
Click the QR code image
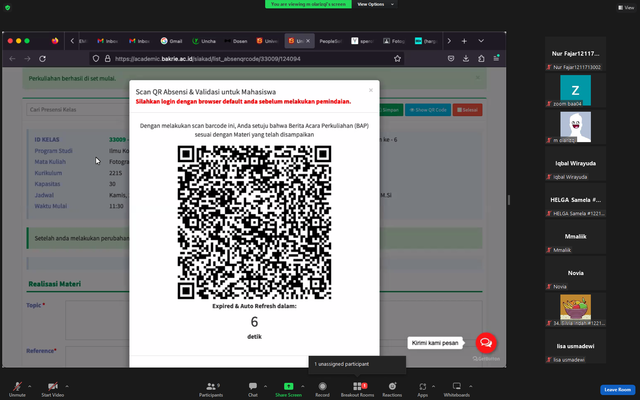click(254, 222)
